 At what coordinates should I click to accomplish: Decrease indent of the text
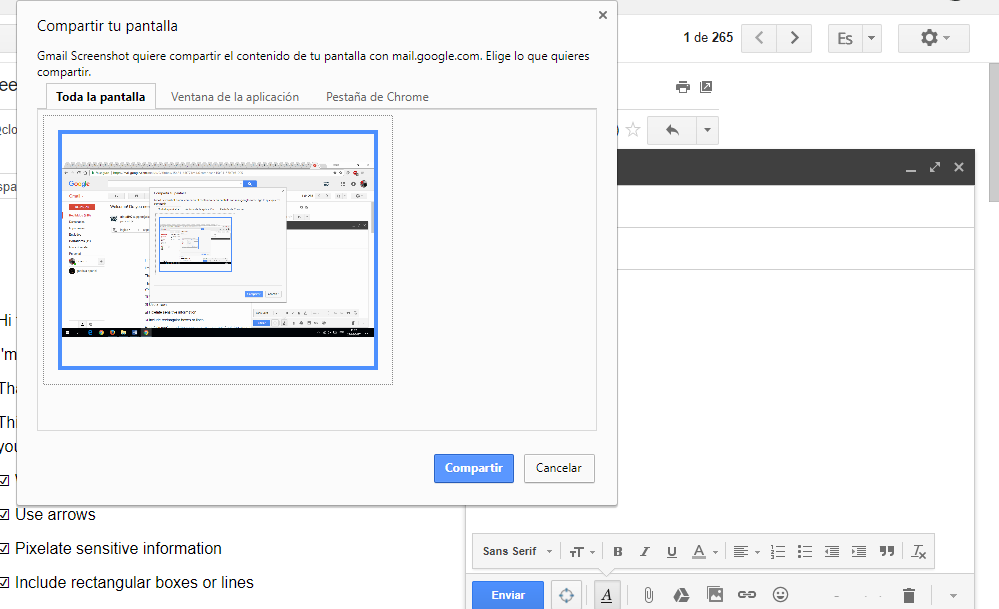tap(831, 552)
